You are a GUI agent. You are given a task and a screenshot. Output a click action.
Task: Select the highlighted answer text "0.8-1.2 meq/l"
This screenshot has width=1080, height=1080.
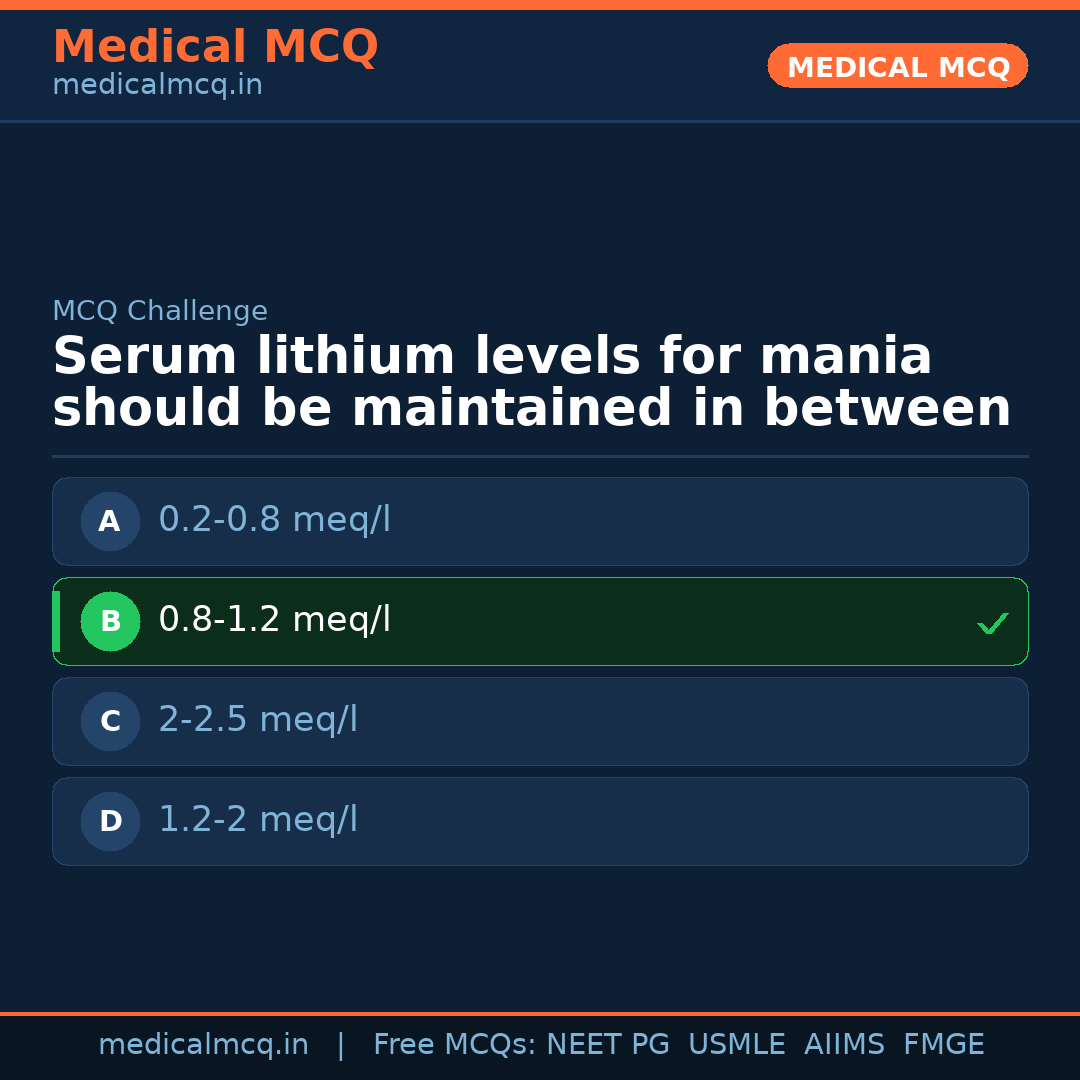click(274, 620)
